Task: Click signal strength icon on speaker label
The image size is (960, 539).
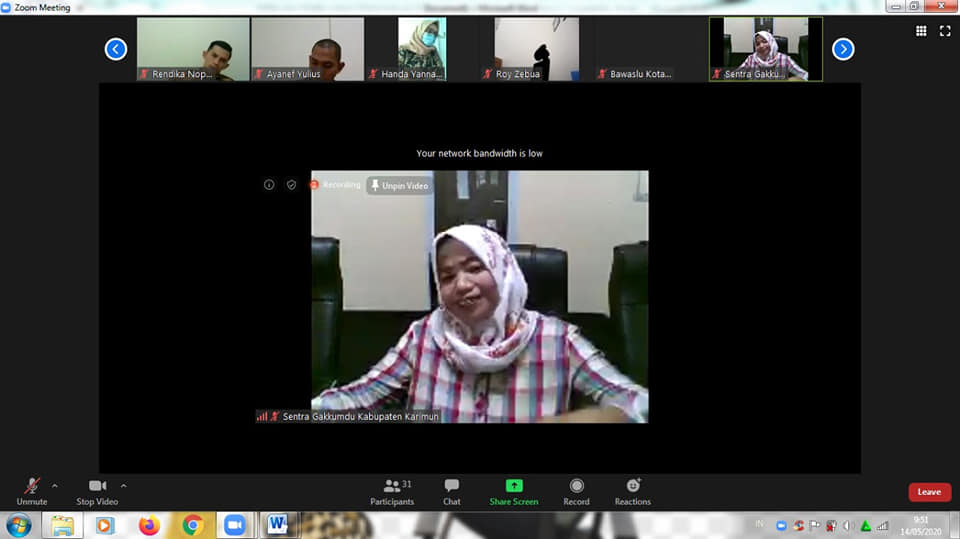Action: [x=262, y=416]
